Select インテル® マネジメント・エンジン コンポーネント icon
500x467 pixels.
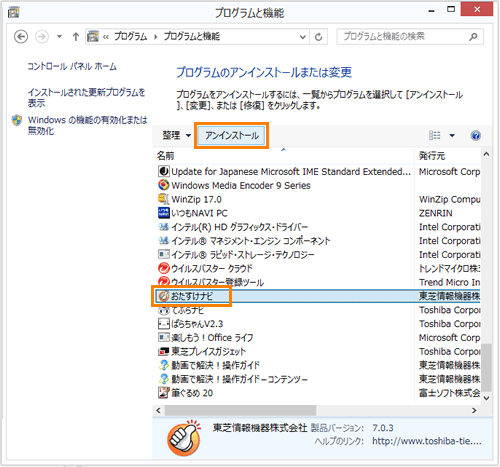pyautogui.click(x=163, y=240)
